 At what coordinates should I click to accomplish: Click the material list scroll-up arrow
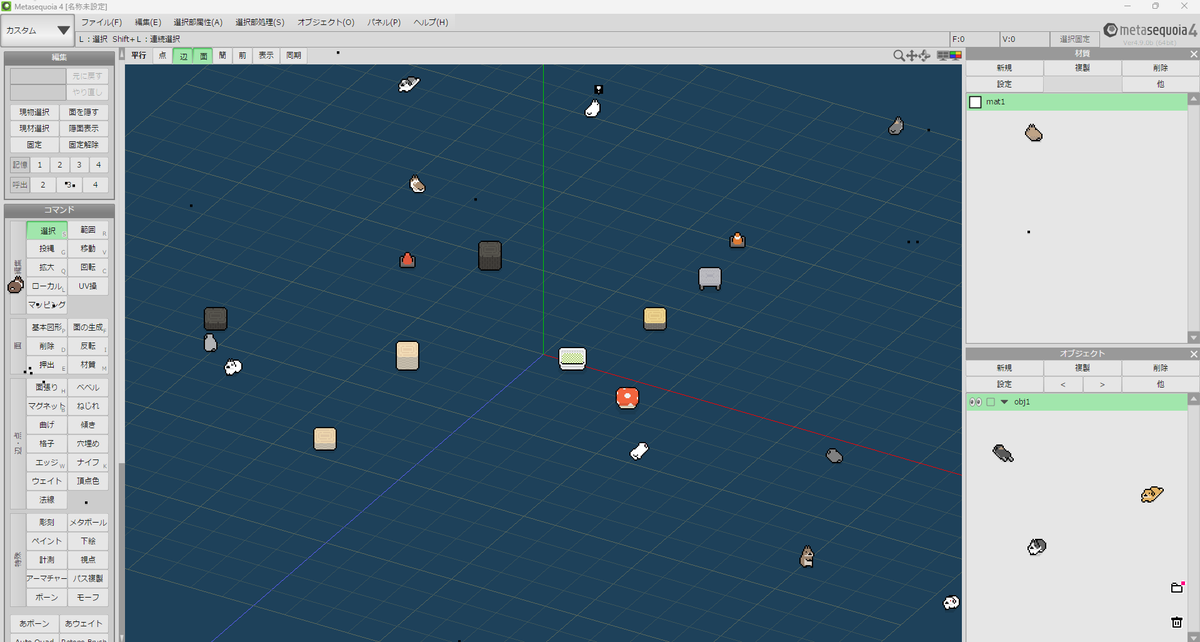pos(1193,99)
